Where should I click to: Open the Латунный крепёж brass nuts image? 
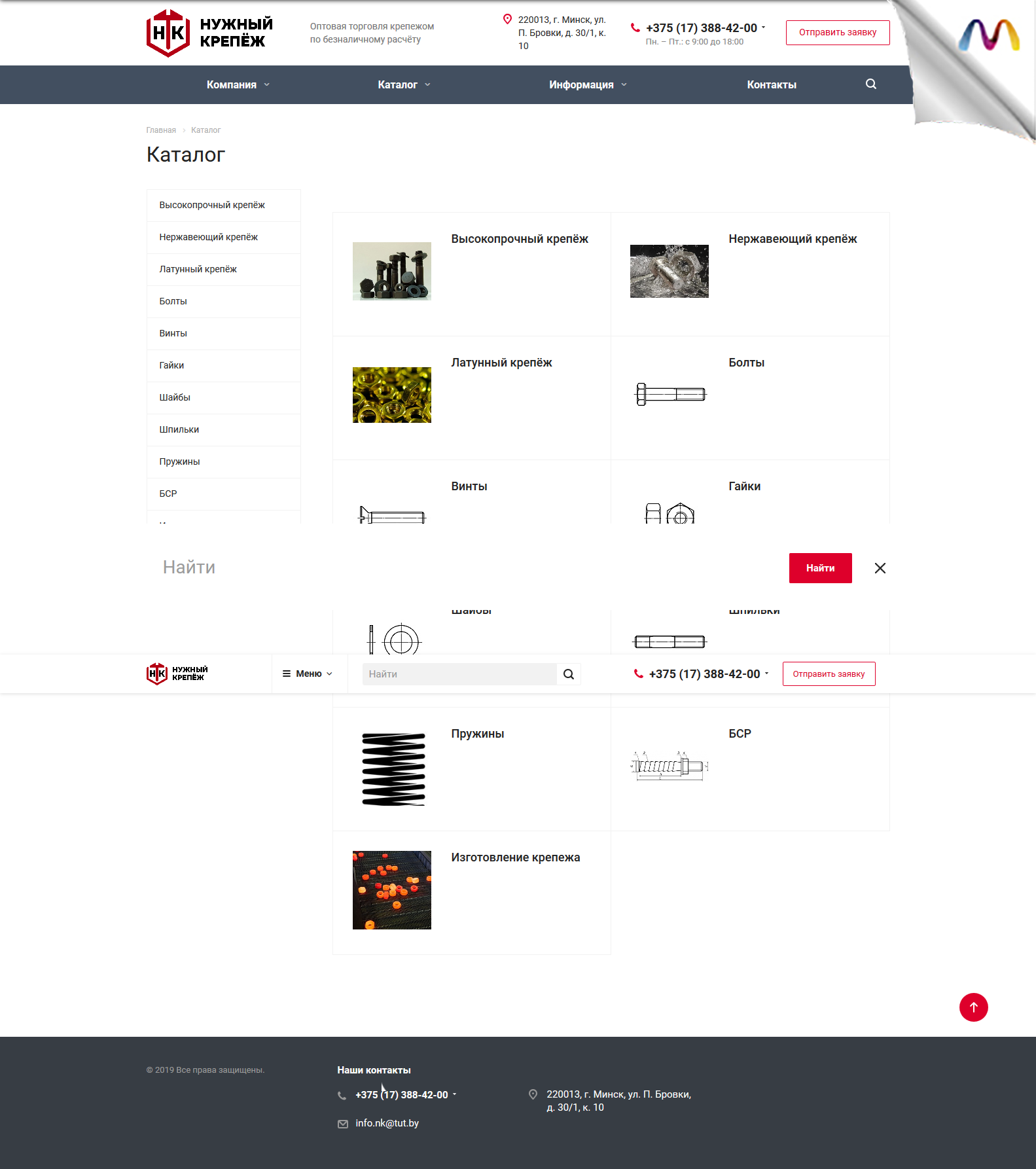pos(391,395)
